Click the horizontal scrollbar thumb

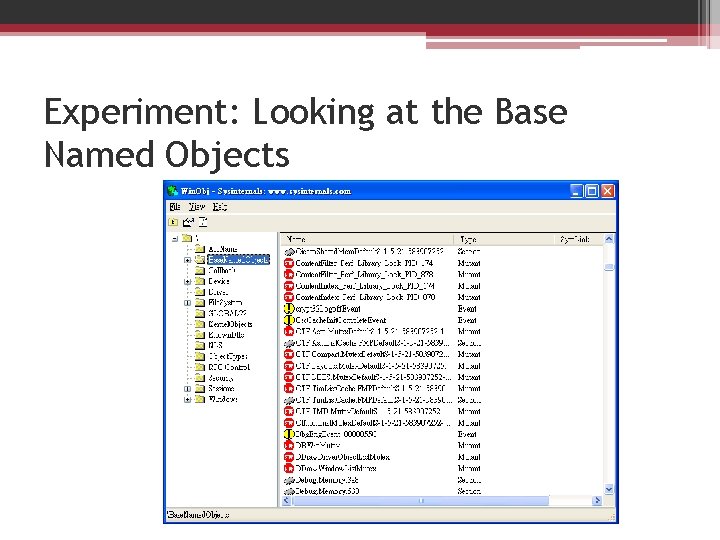pyautogui.click(x=421, y=501)
